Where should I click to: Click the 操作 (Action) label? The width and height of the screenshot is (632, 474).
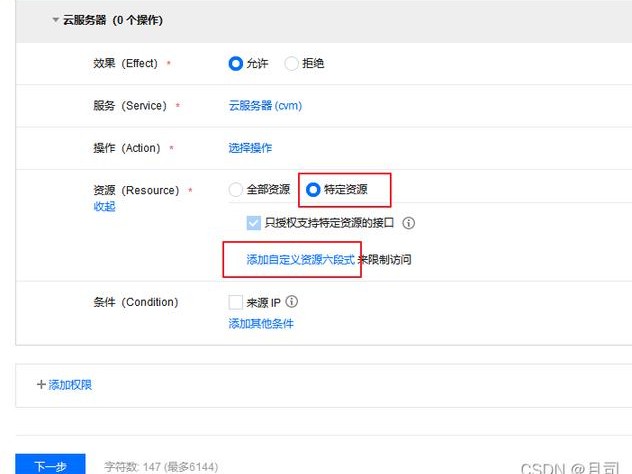(127, 148)
